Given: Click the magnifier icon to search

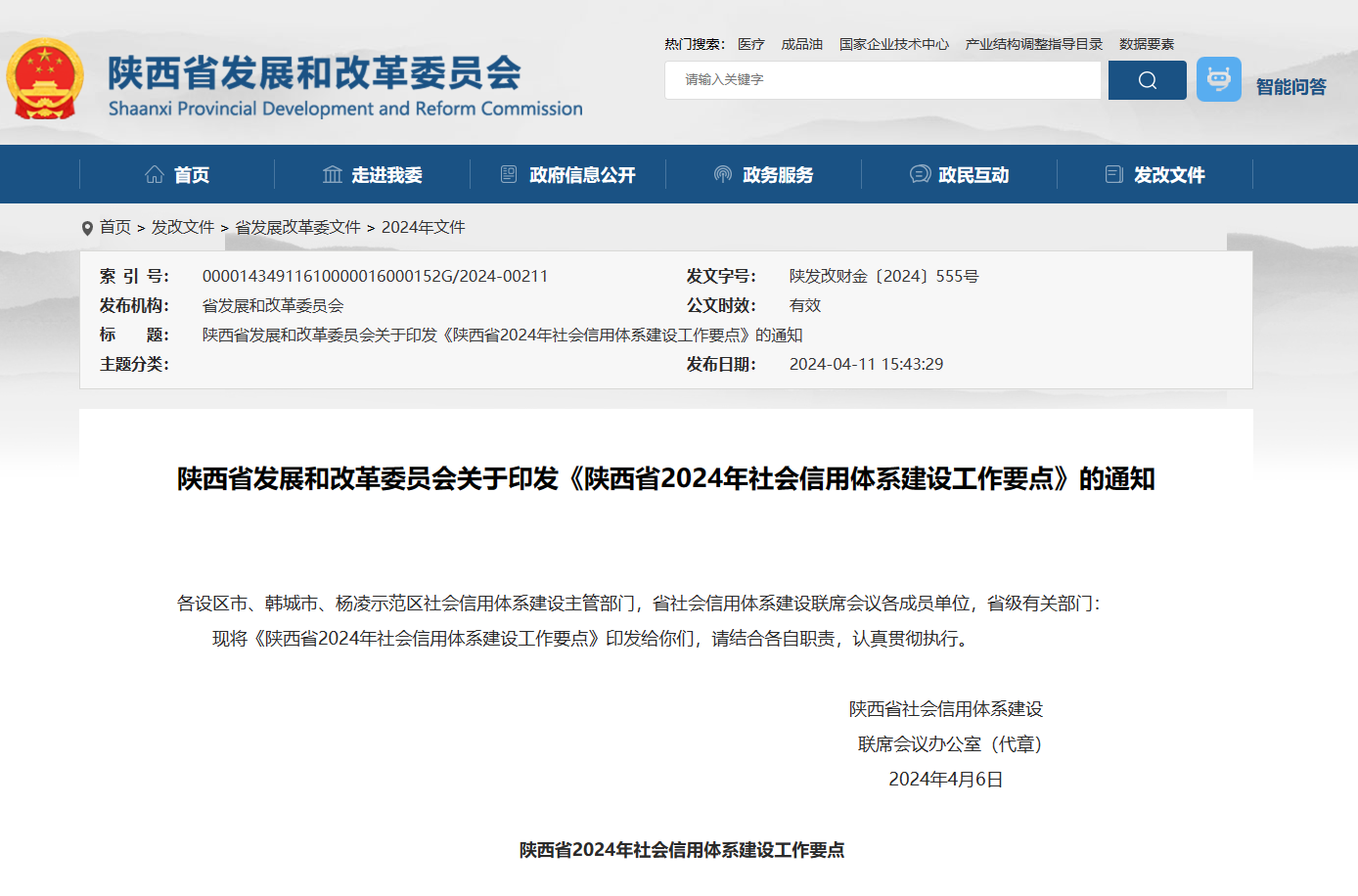Looking at the screenshot, I should pos(1147,79).
